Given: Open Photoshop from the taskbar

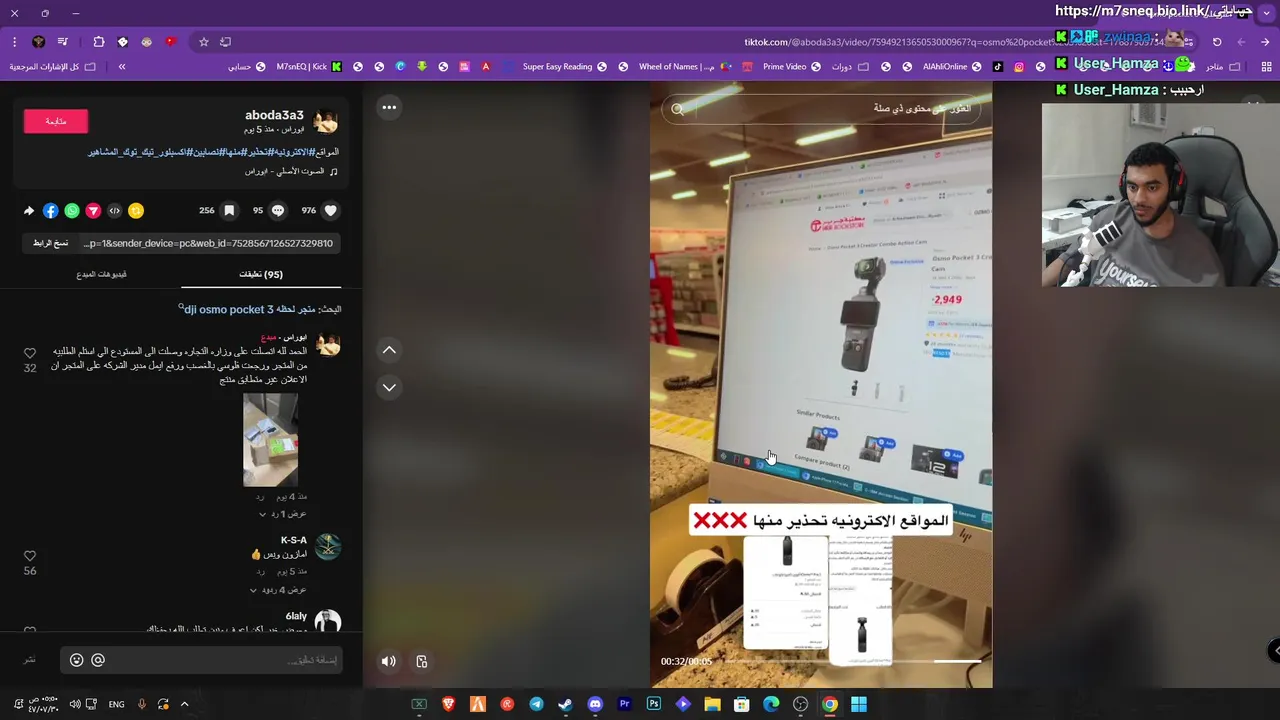Looking at the screenshot, I should (654, 704).
